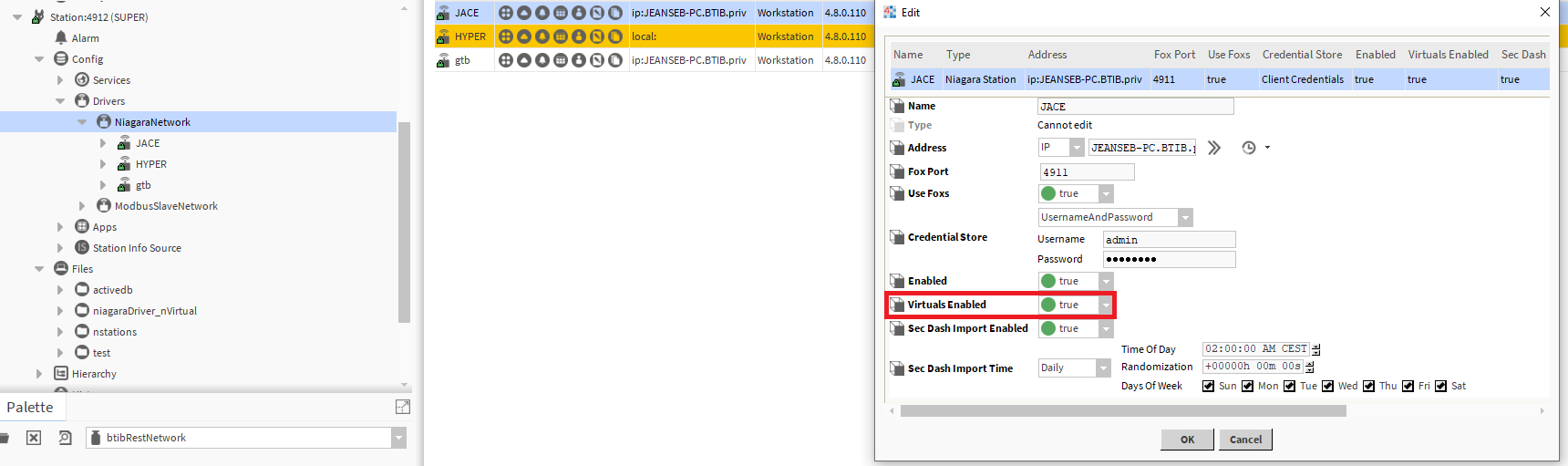The image size is (1568, 466).
Task: Open the UsernameAndPassword credential type dropdown
Action: pyautogui.click(x=1184, y=217)
